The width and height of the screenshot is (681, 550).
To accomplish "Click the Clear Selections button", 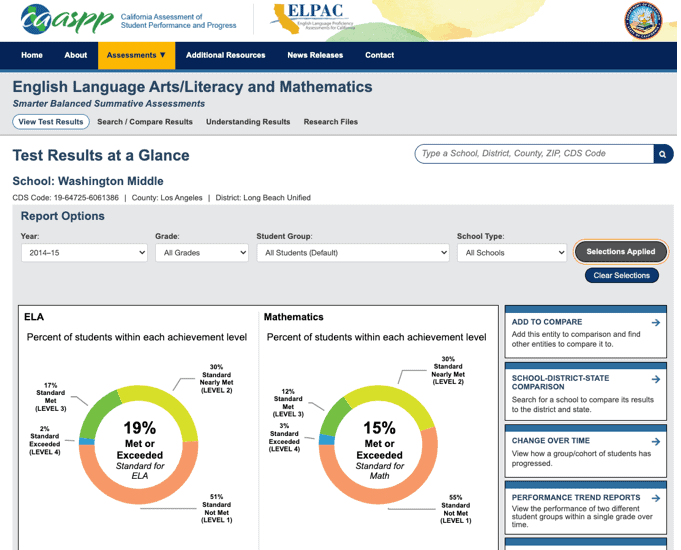I will click(x=621, y=275).
